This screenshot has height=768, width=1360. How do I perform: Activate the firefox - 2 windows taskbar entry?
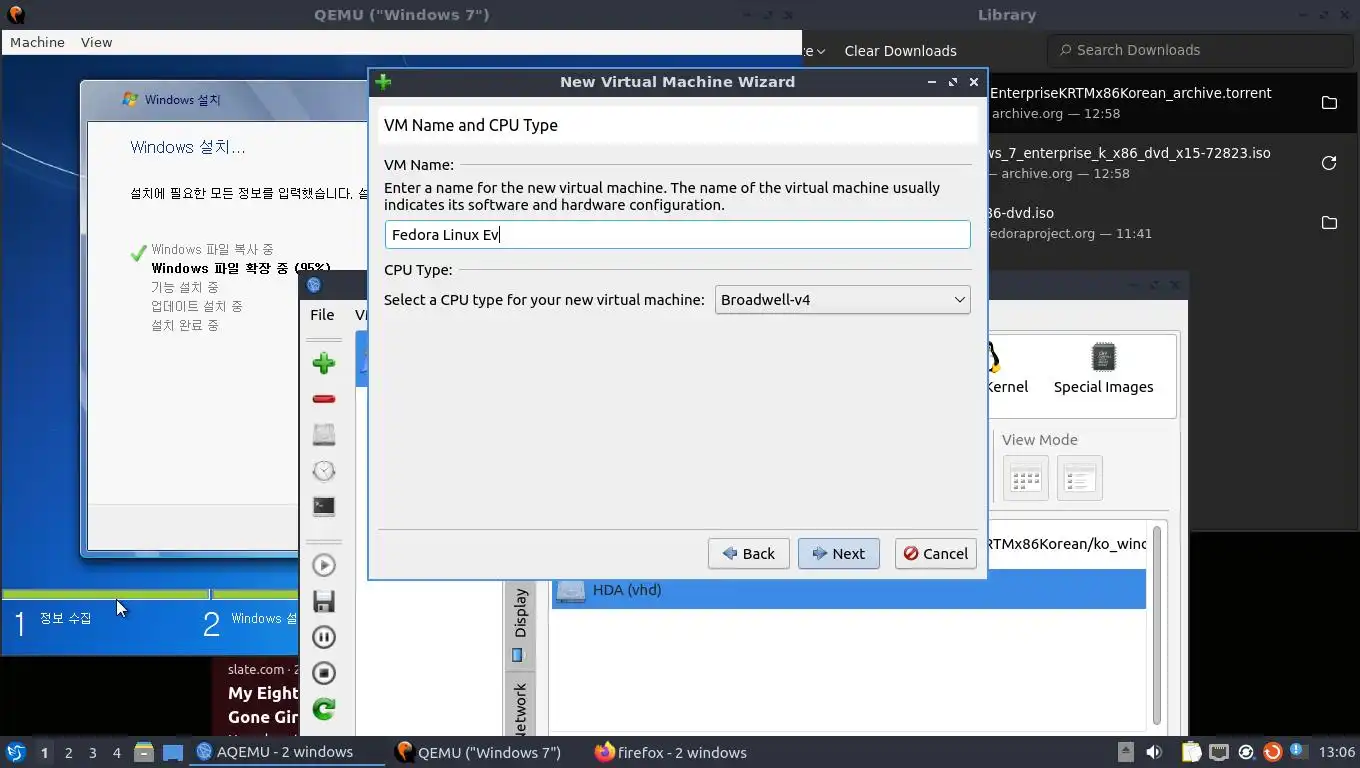[671, 752]
